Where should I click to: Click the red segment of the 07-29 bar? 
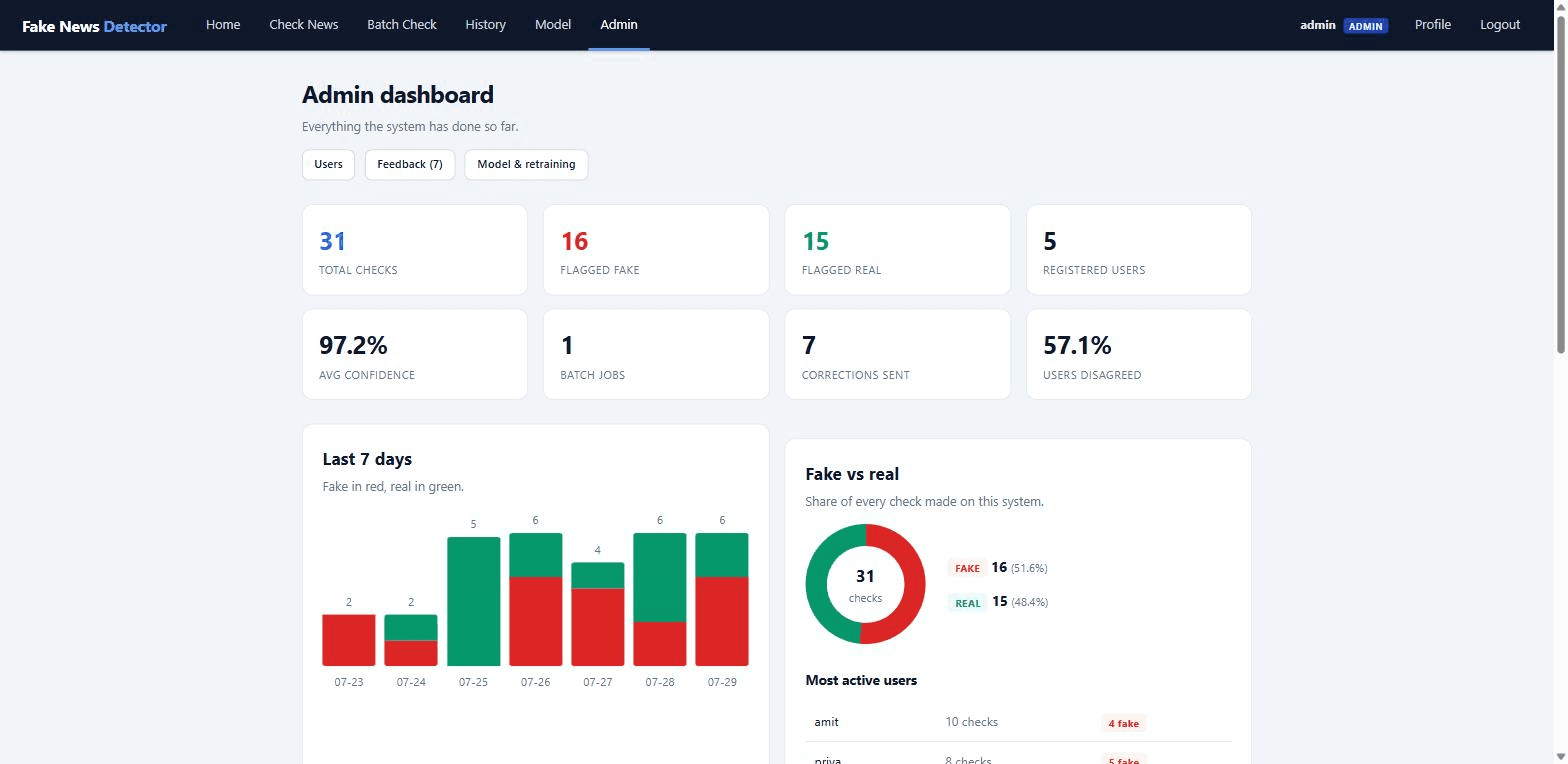pyautogui.click(x=722, y=621)
